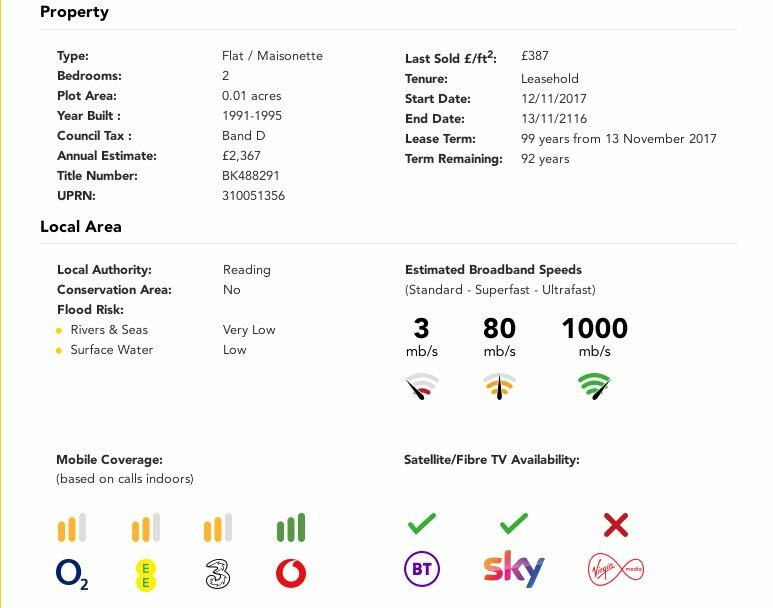Click the red 3 mb/s speed gauge
773x608 pixels.
click(x=422, y=386)
